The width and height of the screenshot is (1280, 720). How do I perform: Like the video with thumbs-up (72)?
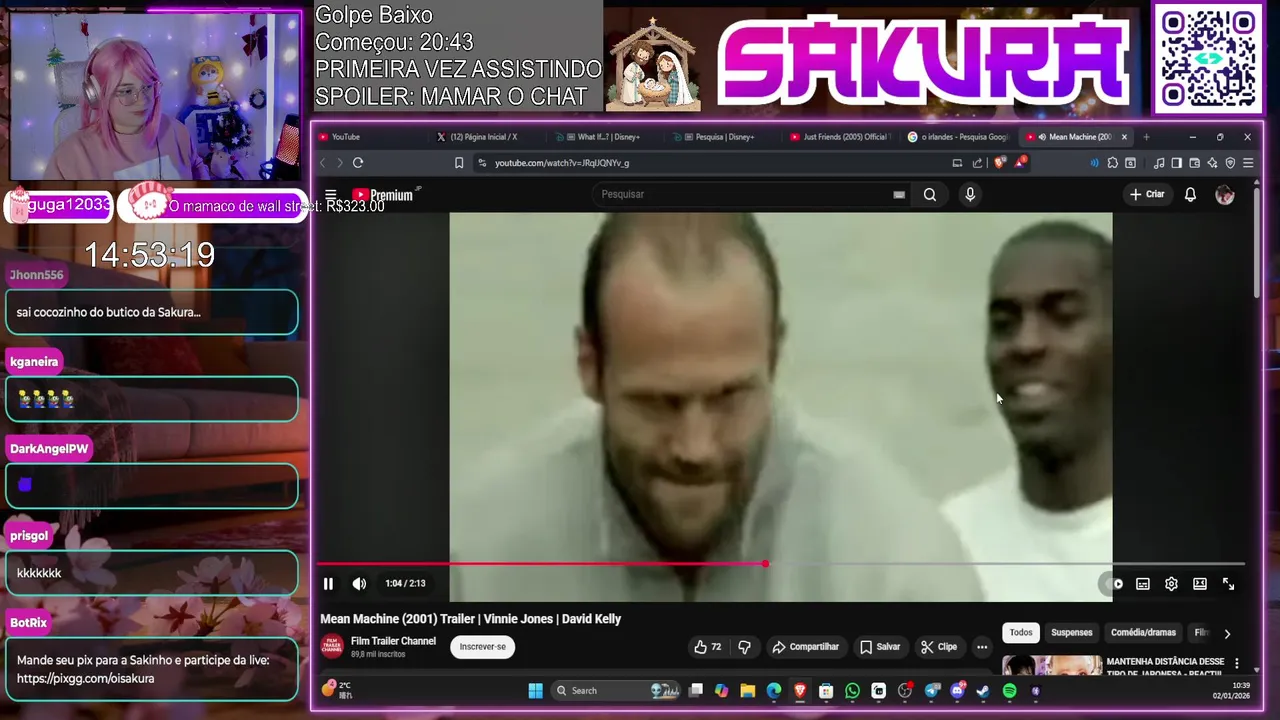(x=708, y=647)
